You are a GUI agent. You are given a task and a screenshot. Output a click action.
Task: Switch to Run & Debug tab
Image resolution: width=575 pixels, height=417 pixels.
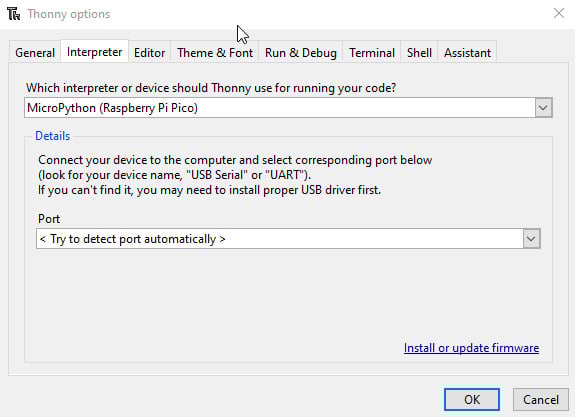tap(301, 52)
